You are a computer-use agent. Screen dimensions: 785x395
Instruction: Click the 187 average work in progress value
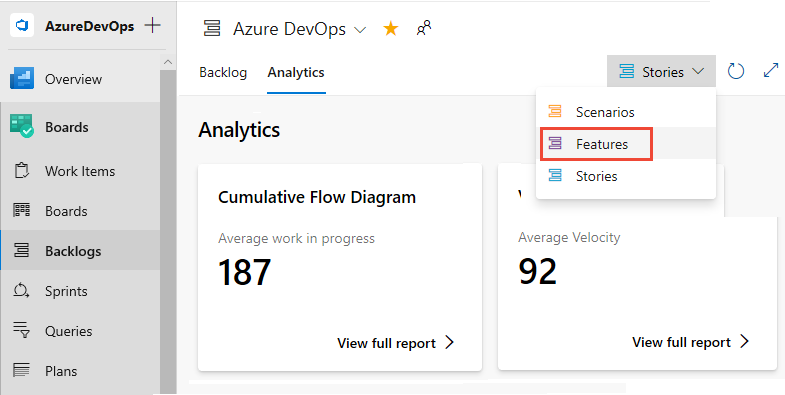[244, 272]
